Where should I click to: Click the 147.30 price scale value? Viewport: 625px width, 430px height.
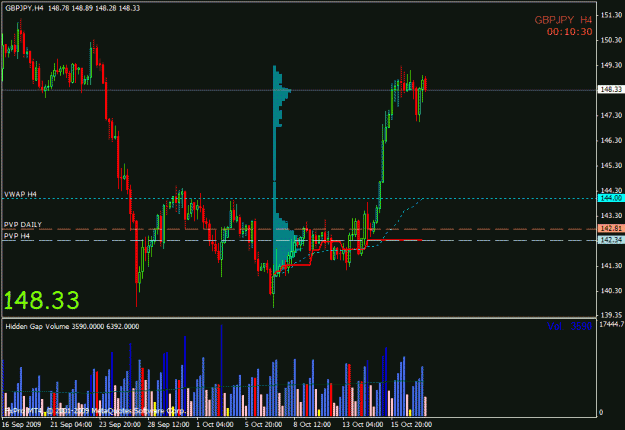[x=611, y=115]
